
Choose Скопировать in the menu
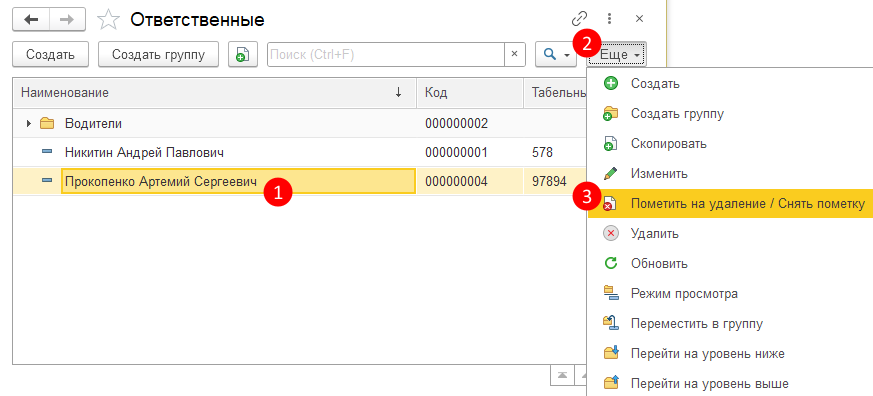coord(730,144)
